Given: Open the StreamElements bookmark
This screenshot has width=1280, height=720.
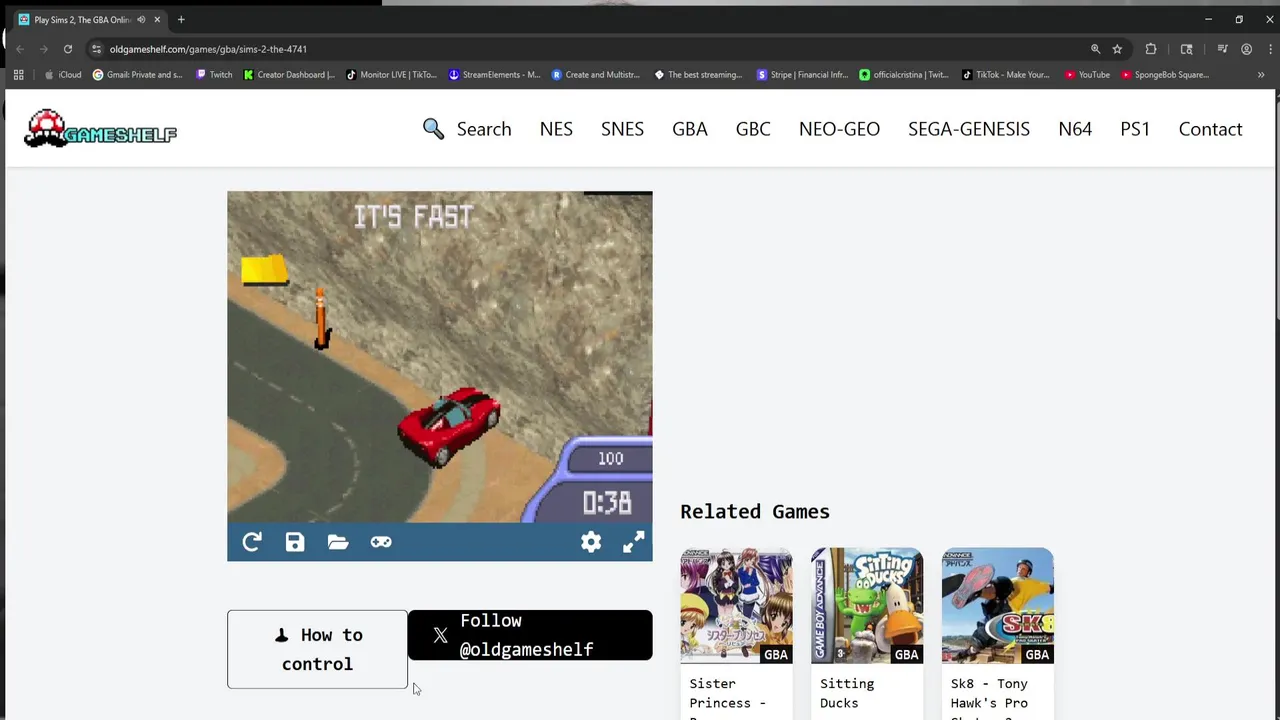Looking at the screenshot, I should coord(495,75).
